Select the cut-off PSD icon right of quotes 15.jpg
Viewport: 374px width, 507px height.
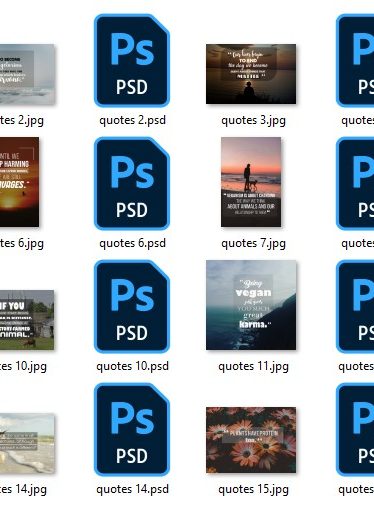[355, 429]
